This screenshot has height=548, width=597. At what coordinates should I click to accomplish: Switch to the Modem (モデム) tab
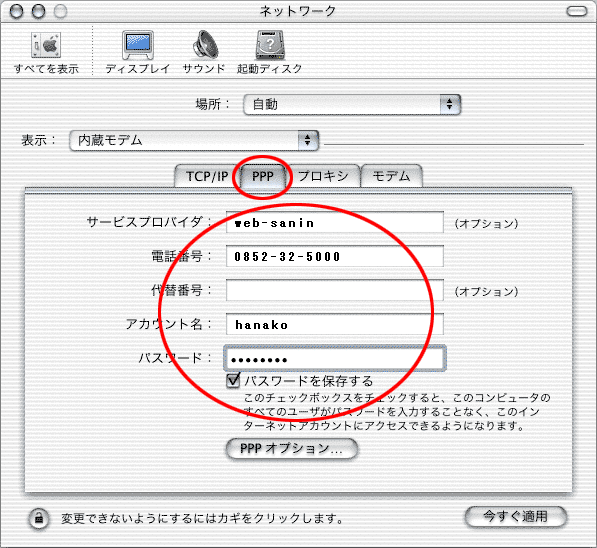[391, 176]
